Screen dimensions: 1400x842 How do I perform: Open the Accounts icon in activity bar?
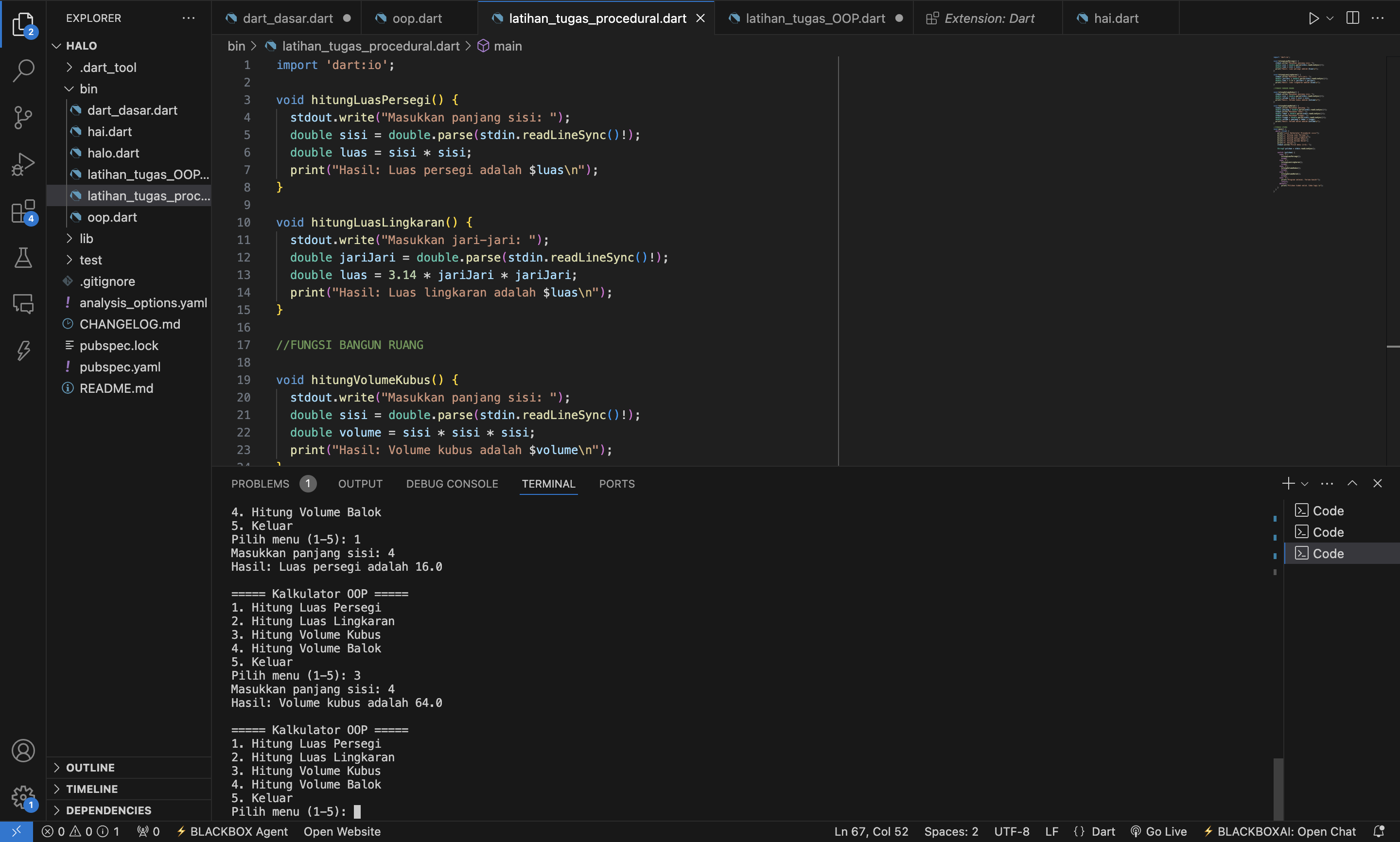tap(23, 751)
